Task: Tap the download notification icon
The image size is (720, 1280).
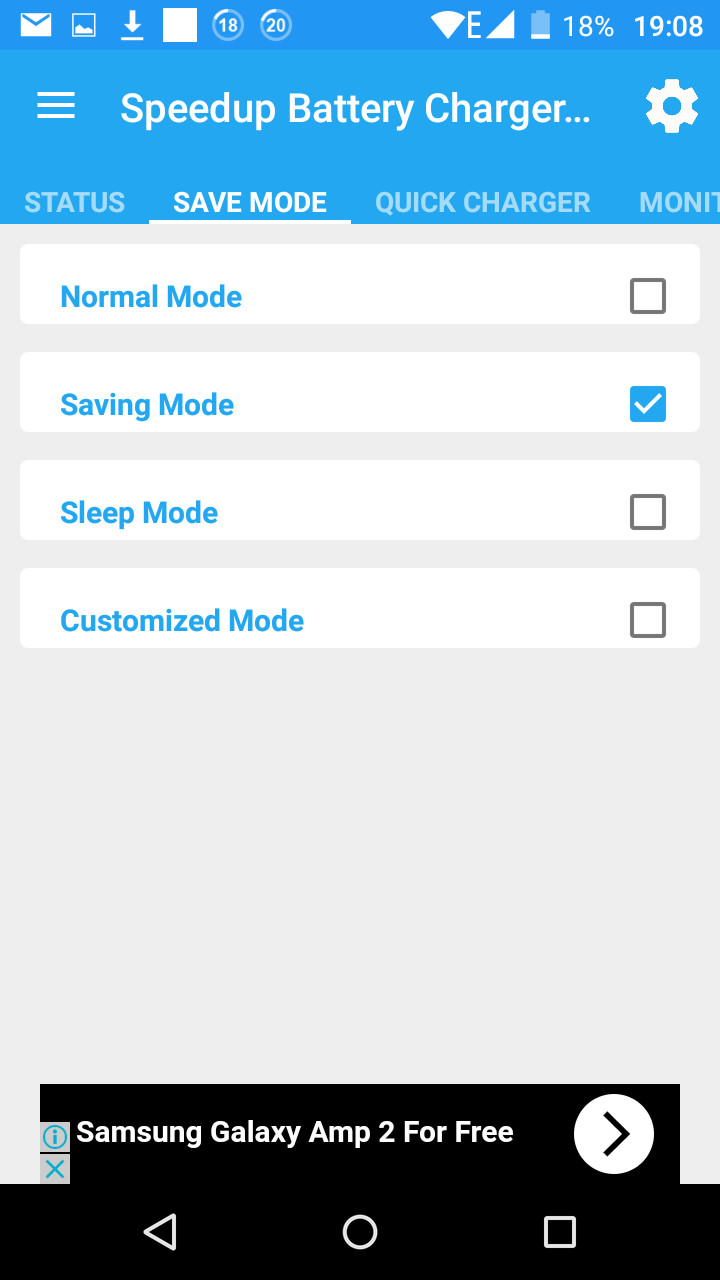Action: (x=132, y=25)
